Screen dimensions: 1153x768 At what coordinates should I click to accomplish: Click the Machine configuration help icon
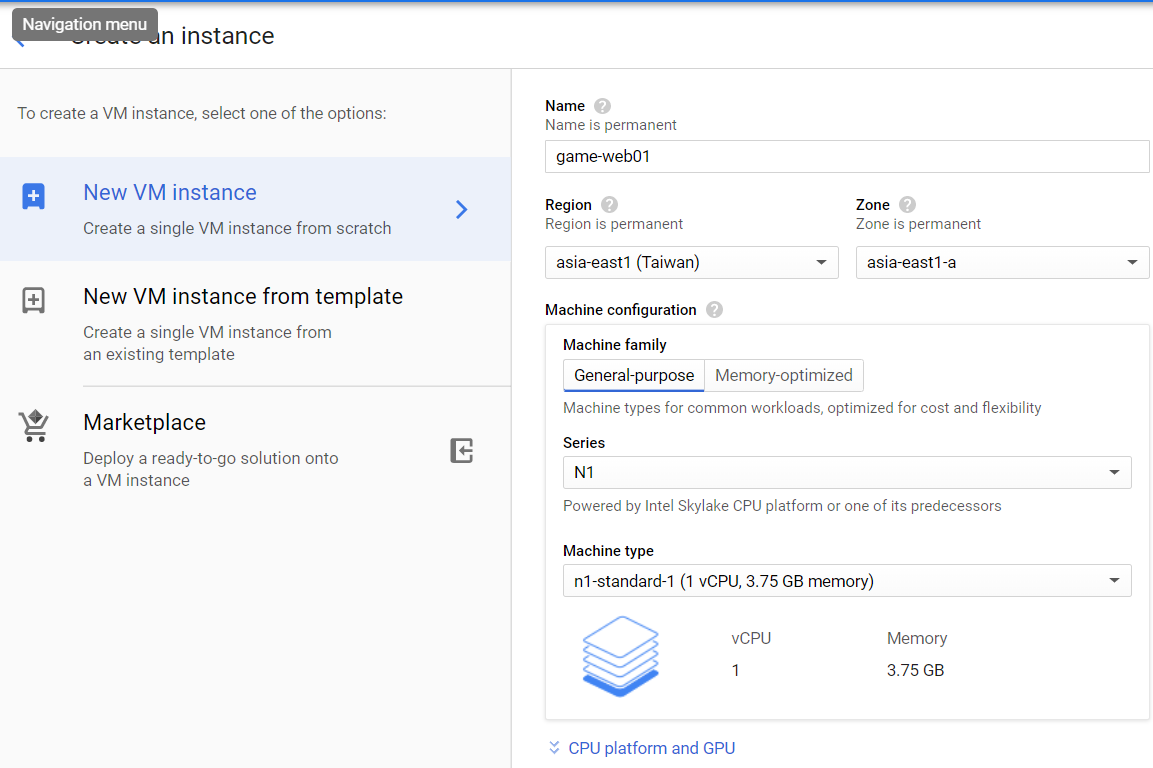click(x=714, y=310)
